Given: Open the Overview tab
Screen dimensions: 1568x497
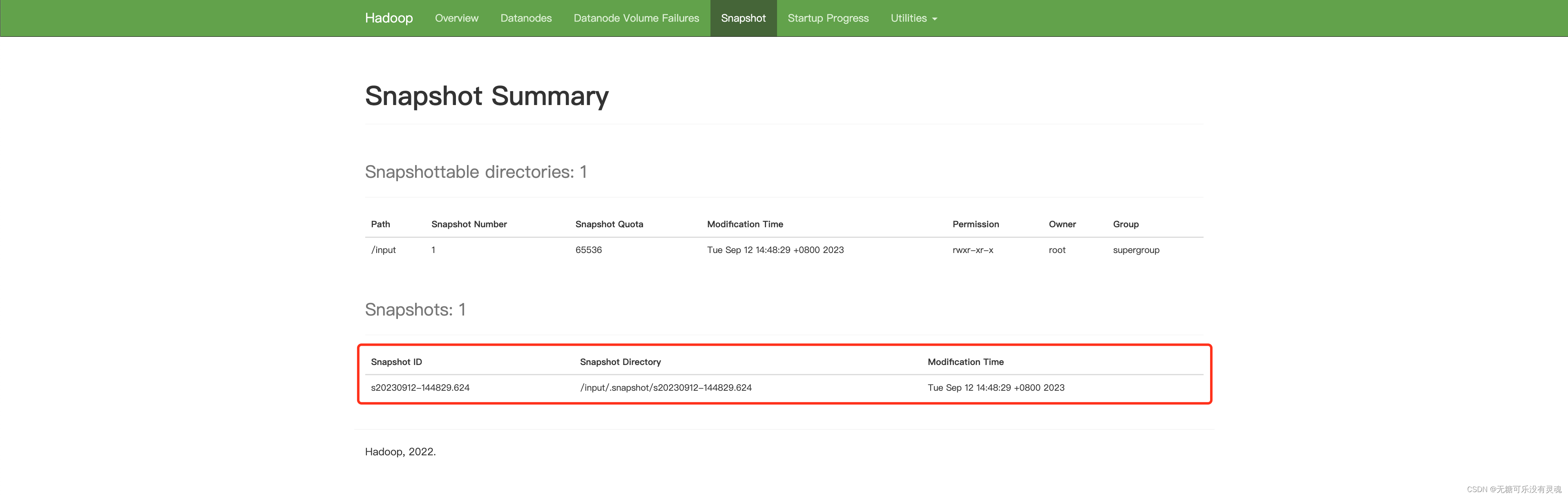Looking at the screenshot, I should [456, 18].
